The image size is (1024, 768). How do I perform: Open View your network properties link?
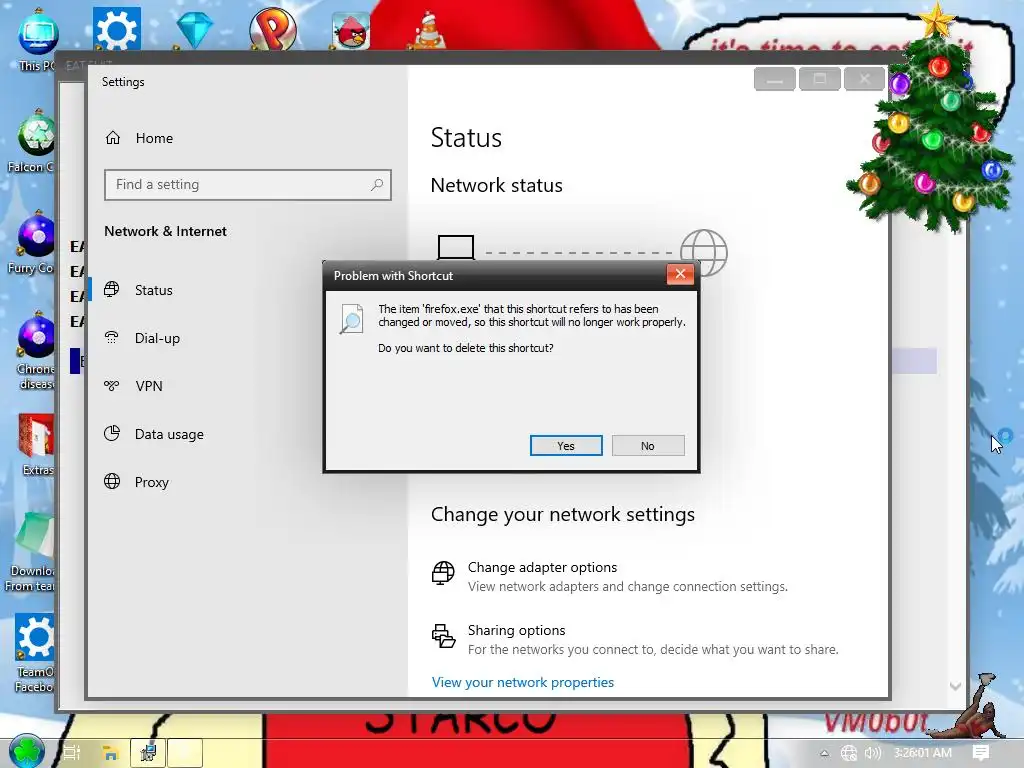coord(522,682)
